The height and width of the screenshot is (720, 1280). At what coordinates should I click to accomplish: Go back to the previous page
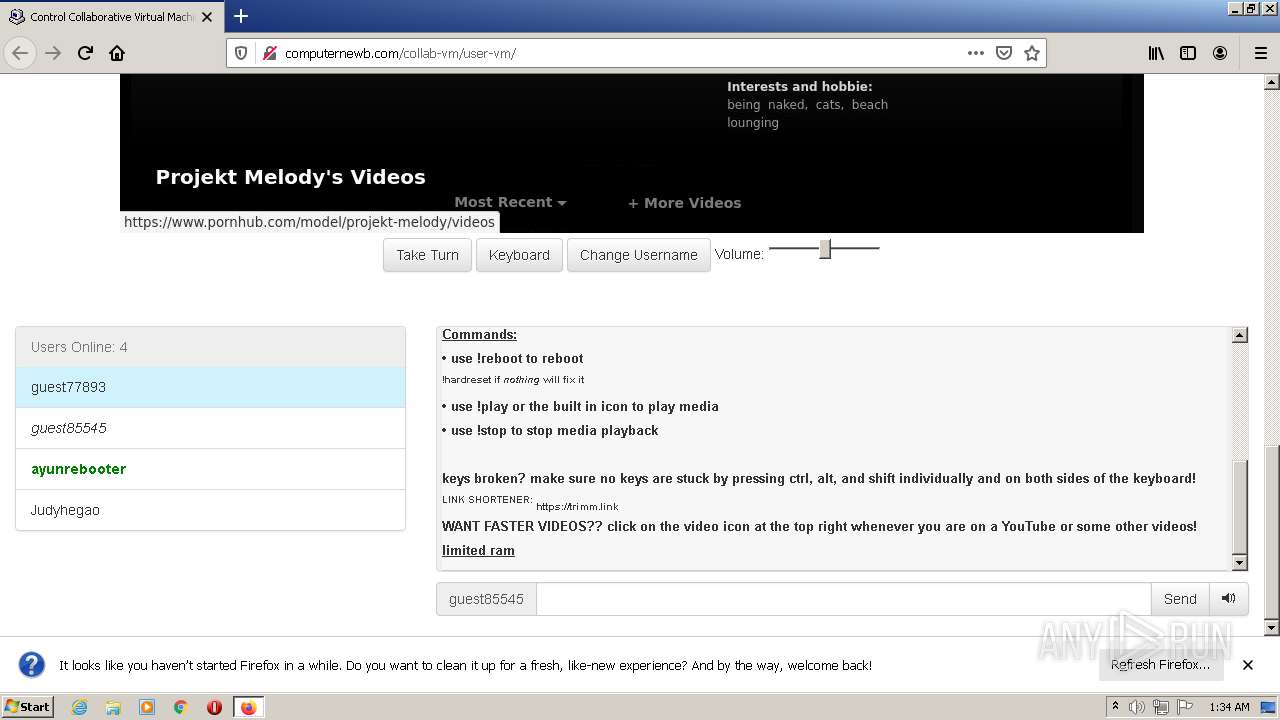click(x=20, y=53)
